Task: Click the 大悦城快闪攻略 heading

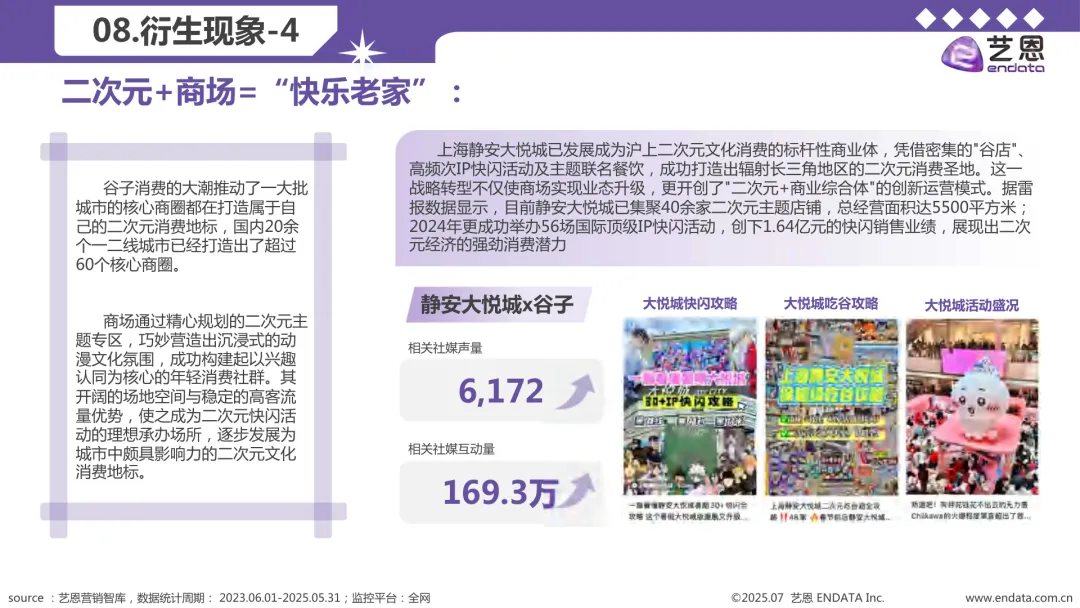Action: coord(690,304)
